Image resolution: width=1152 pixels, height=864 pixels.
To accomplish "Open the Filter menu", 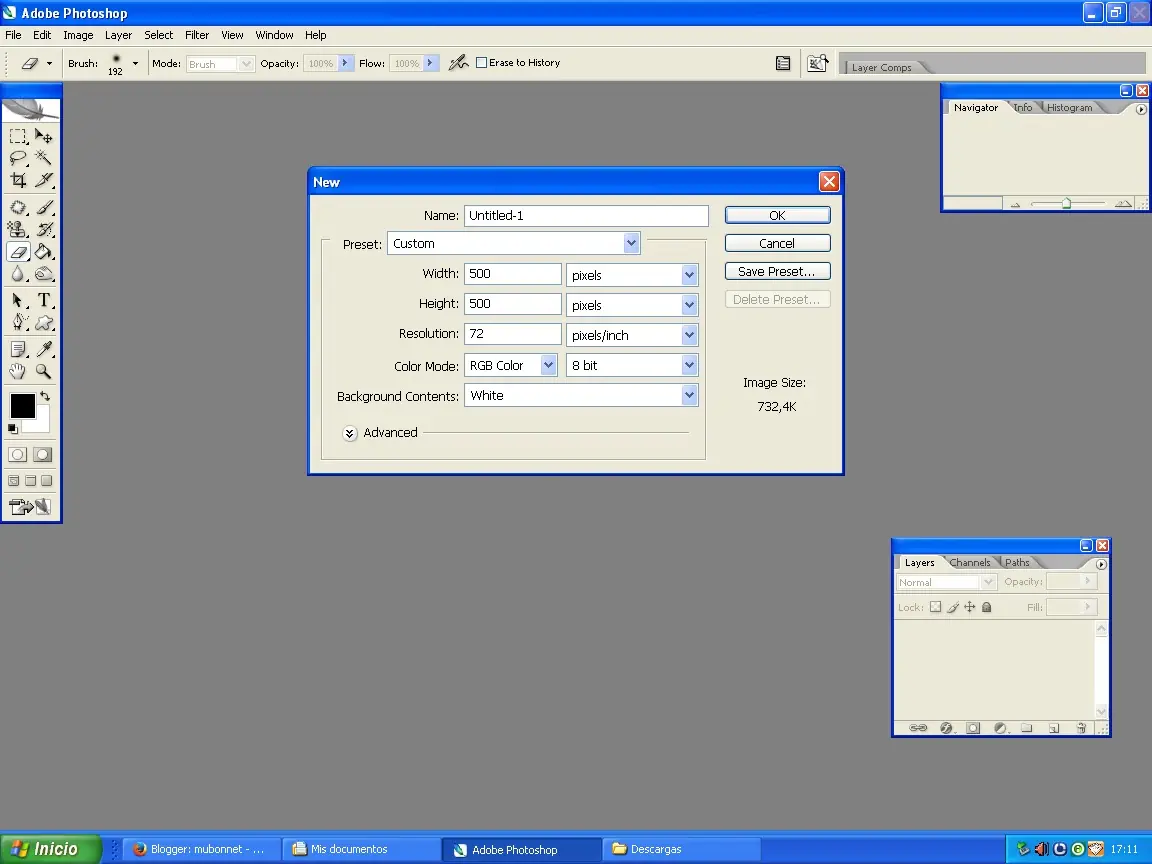I will 197,35.
